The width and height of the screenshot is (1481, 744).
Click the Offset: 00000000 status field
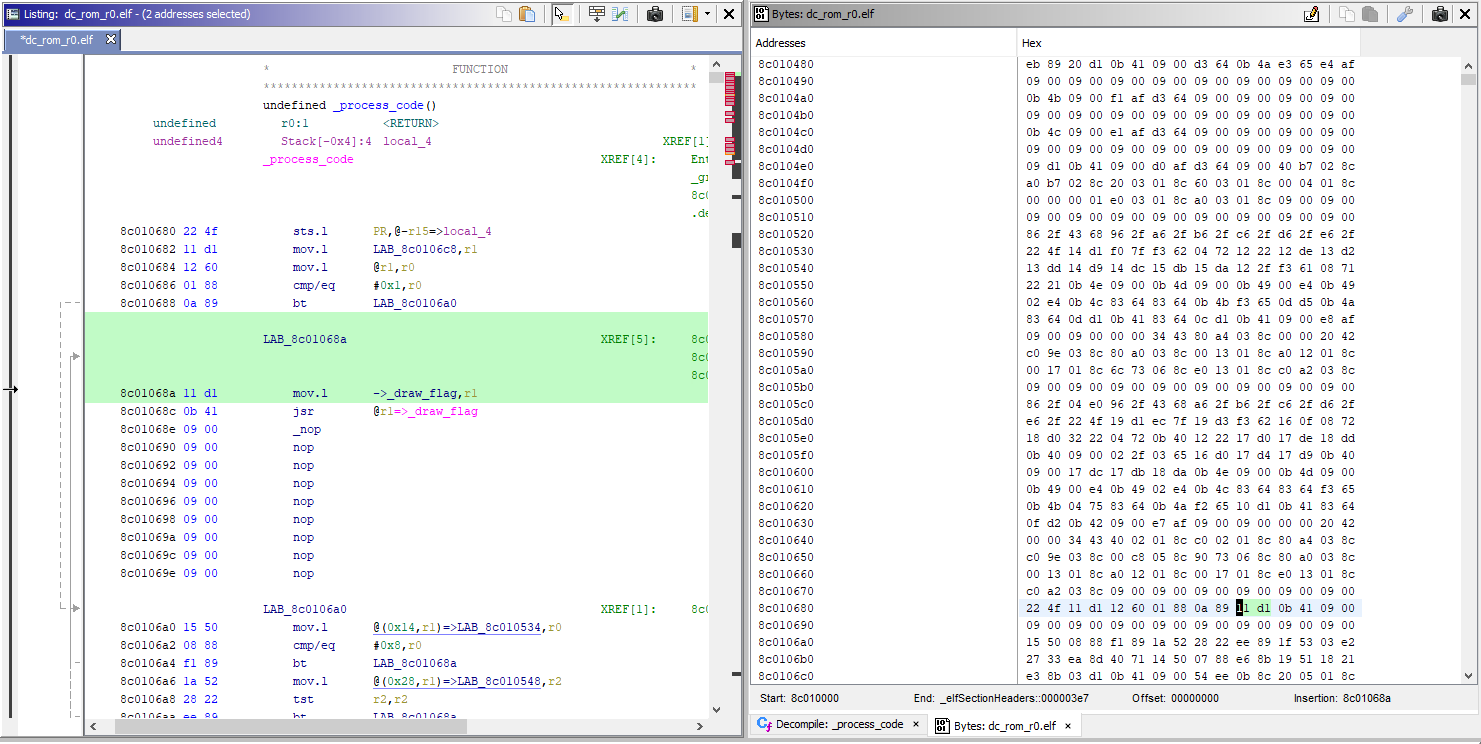(x=1177, y=698)
